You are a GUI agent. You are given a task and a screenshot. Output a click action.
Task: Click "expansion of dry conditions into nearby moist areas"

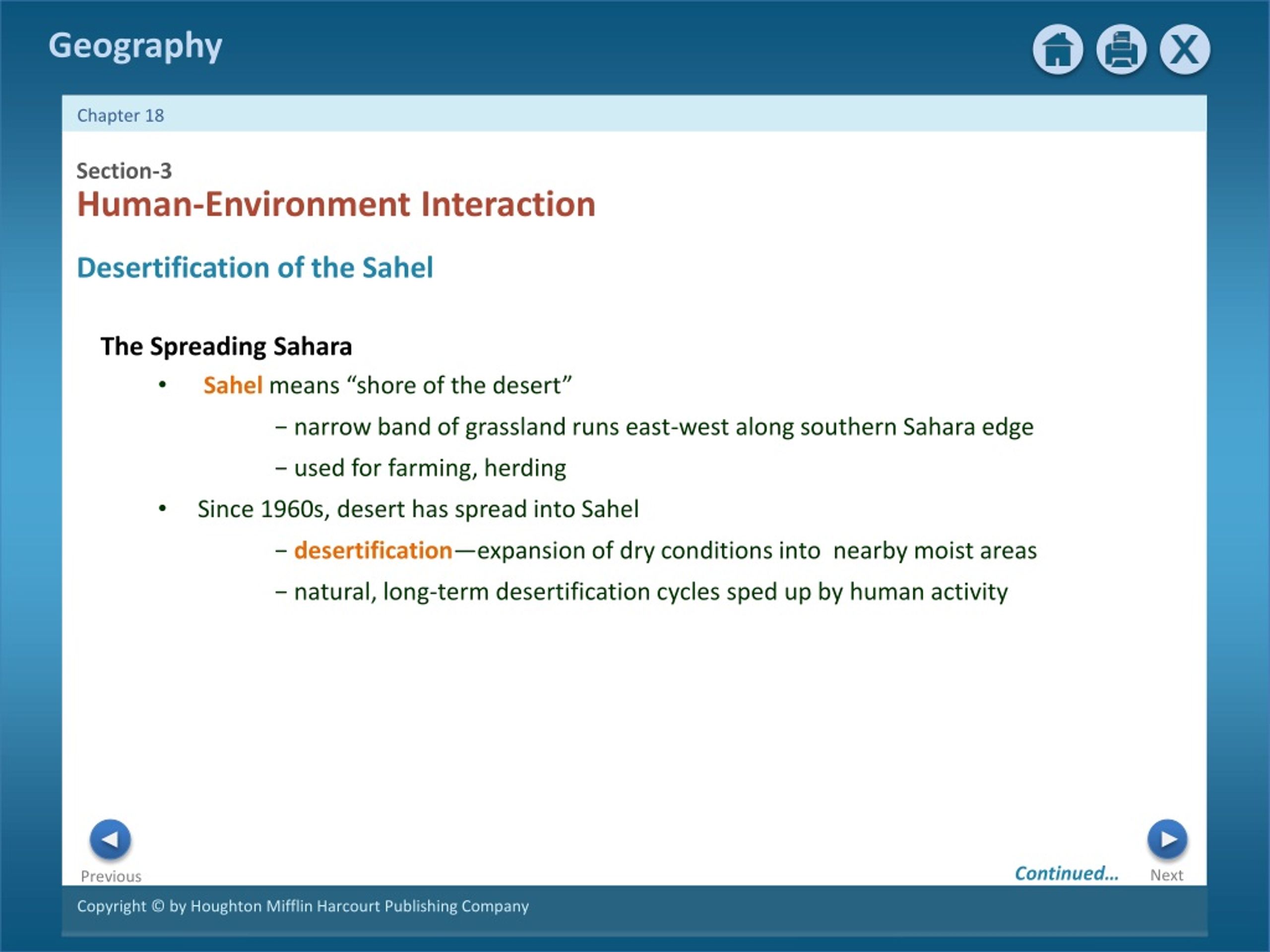757,550
